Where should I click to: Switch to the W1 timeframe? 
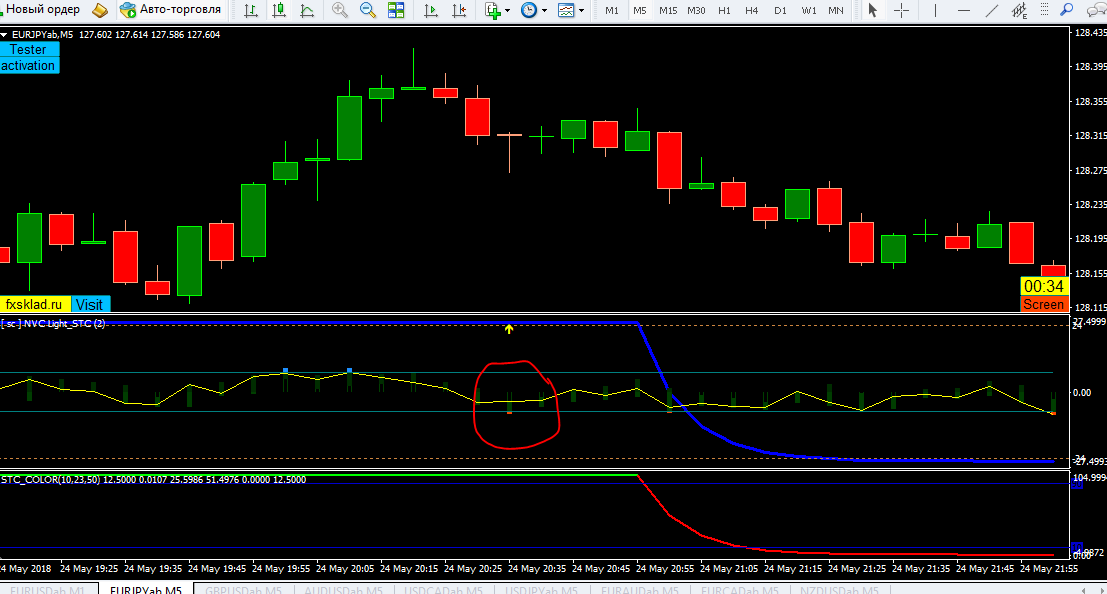point(809,11)
